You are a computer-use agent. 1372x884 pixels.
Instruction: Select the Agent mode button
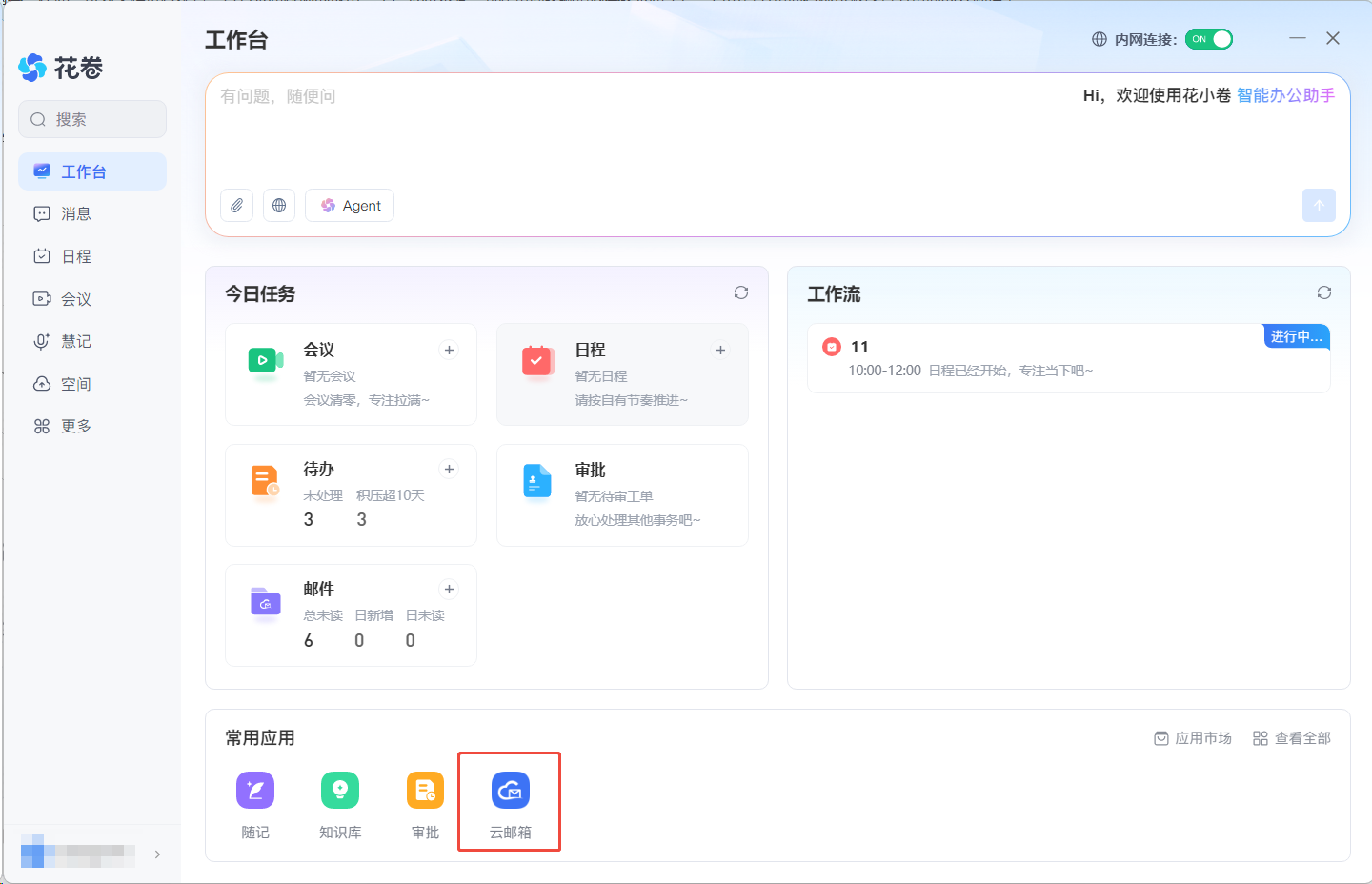pyautogui.click(x=350, y=206)
